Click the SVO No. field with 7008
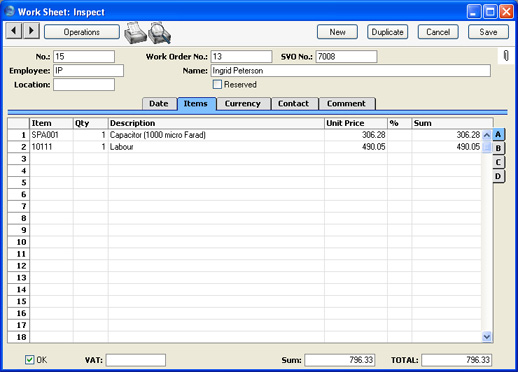Image resolution: width=518 pixels, height=372 pixels. [x=346, y=56]
